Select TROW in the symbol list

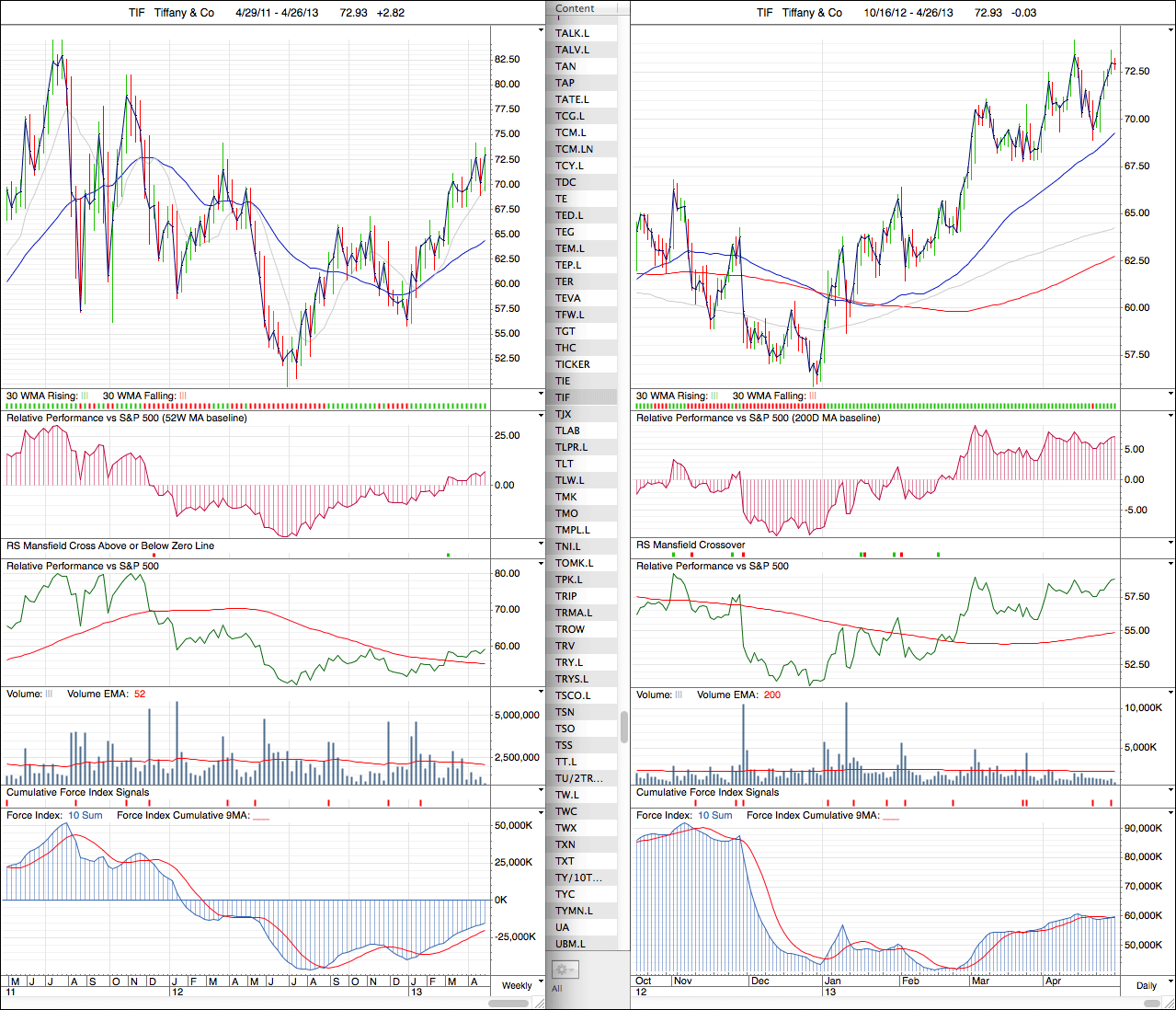[x=570, y=629]
